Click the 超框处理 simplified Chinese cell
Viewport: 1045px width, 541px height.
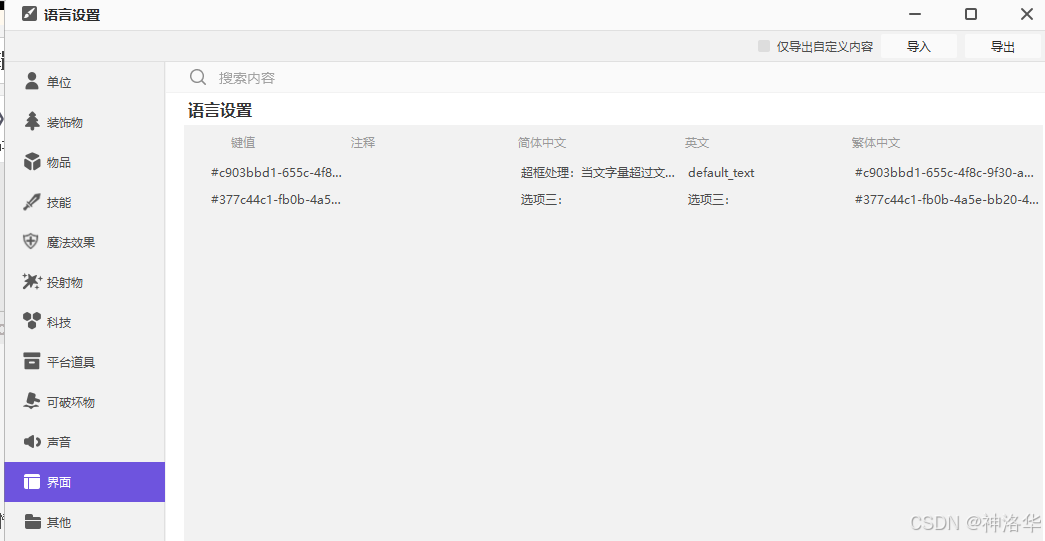pyautogui.click(x=598, y=173)
